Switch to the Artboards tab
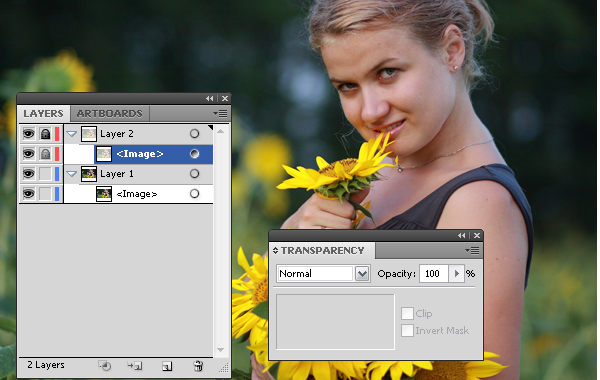 [109, 114]
